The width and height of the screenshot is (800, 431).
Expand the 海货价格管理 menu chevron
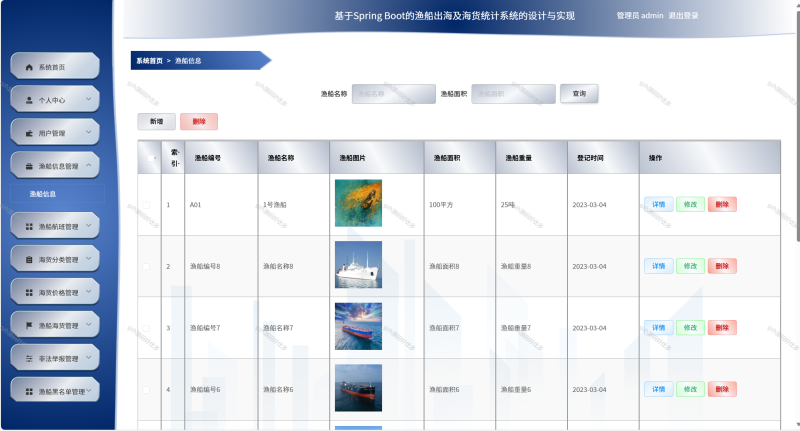(89, 291)
